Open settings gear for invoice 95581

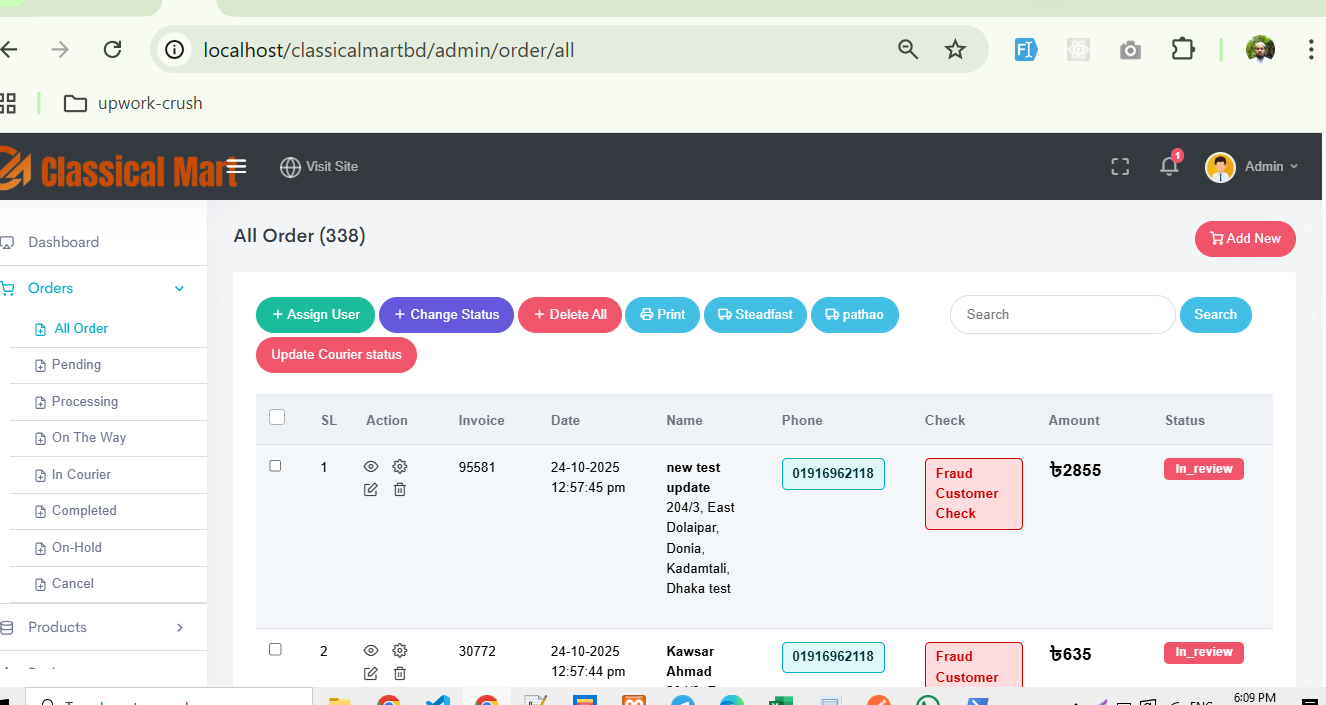pyautogui.click(x=400, y=467)
